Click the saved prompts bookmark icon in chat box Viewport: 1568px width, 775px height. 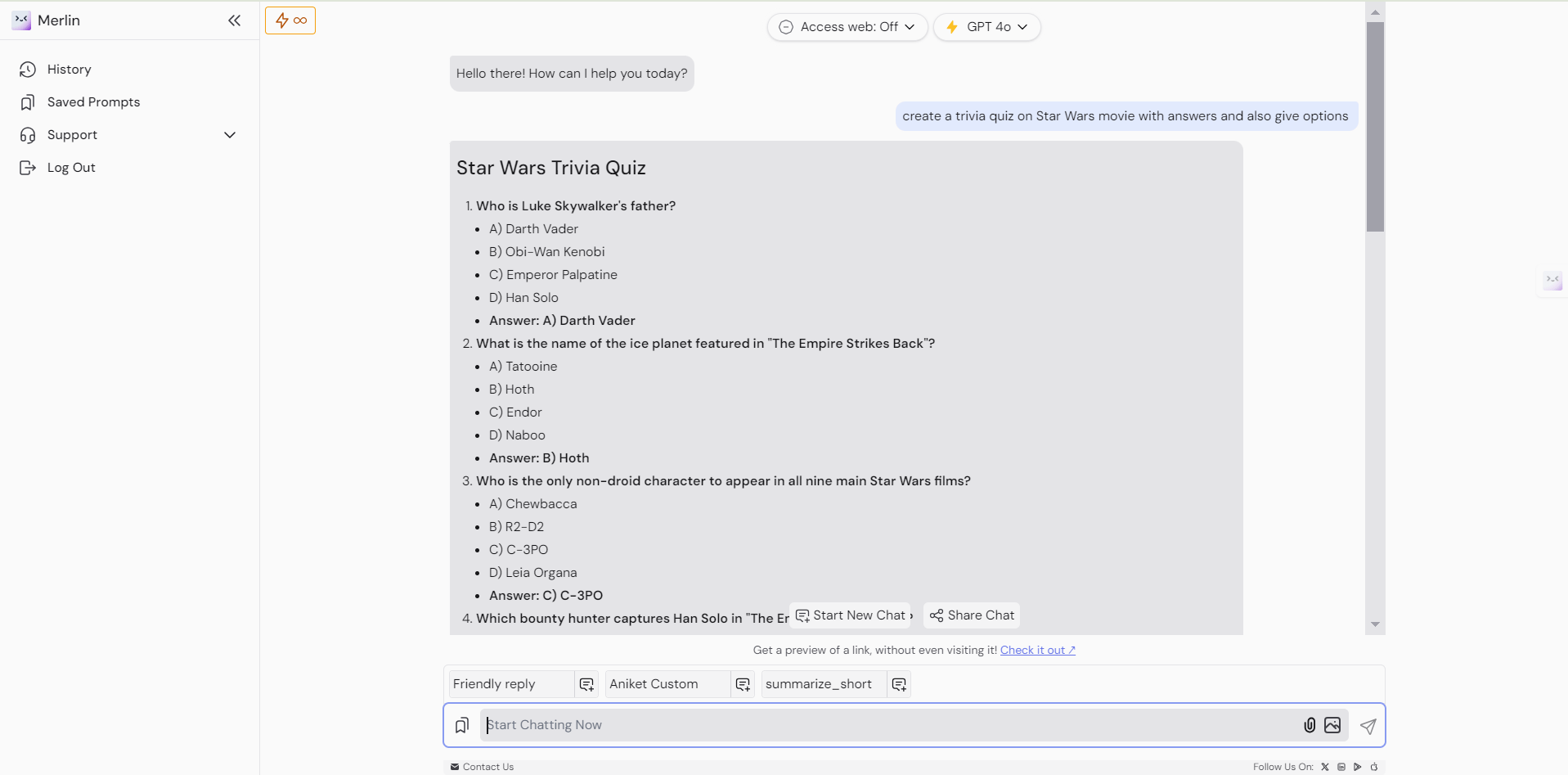click(462, 725)
